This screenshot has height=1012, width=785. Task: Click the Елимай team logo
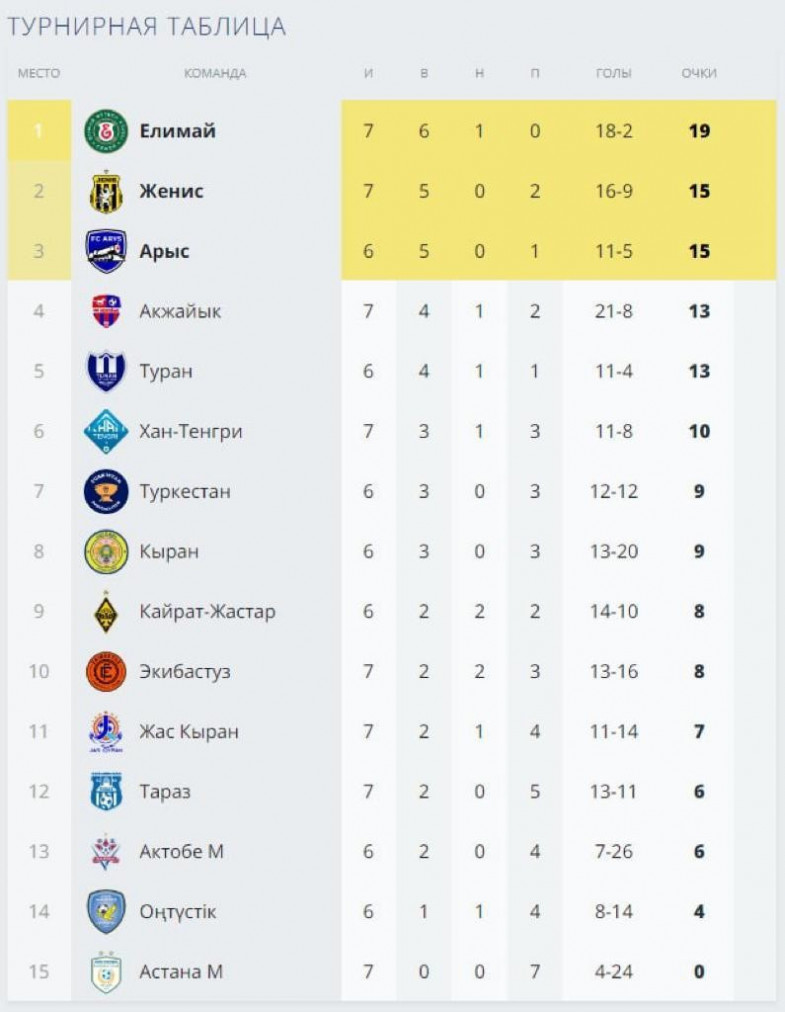(x=106, y=131)
